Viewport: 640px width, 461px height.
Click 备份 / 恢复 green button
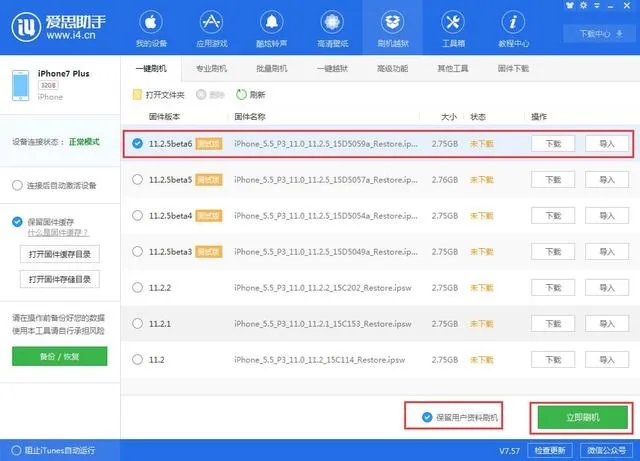pyautogui.click(x=60, y=356)
